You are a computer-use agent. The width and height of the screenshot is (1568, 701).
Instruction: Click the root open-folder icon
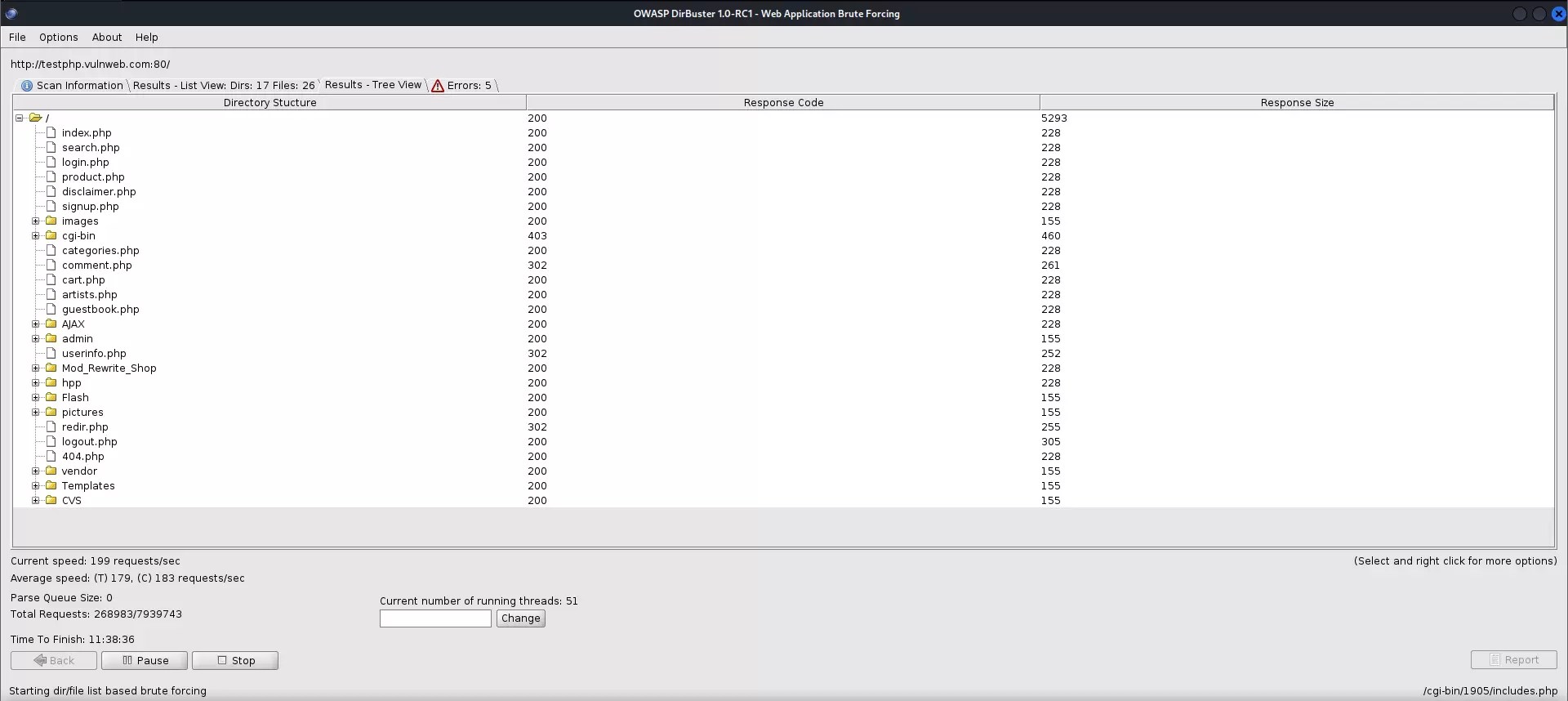coord(35,118)
